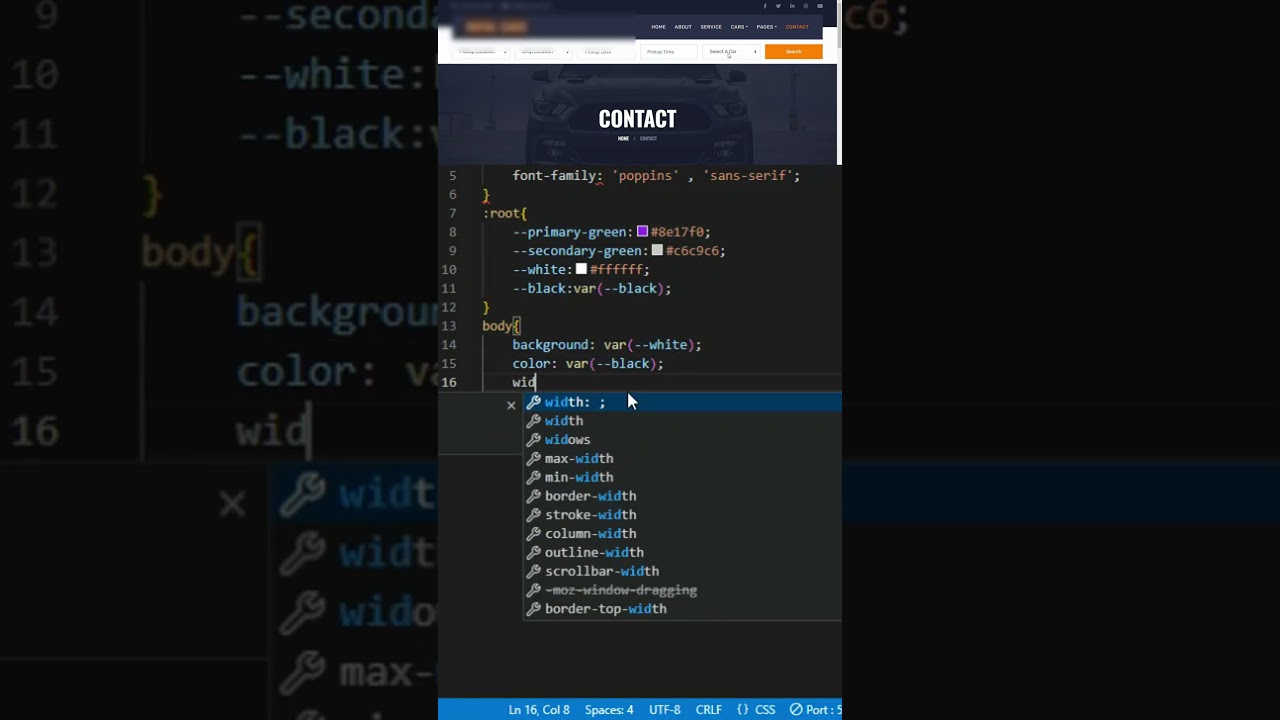Open the Drop Location dropdown
Viewport: 1280px width, 720px height.
[543, 51]
